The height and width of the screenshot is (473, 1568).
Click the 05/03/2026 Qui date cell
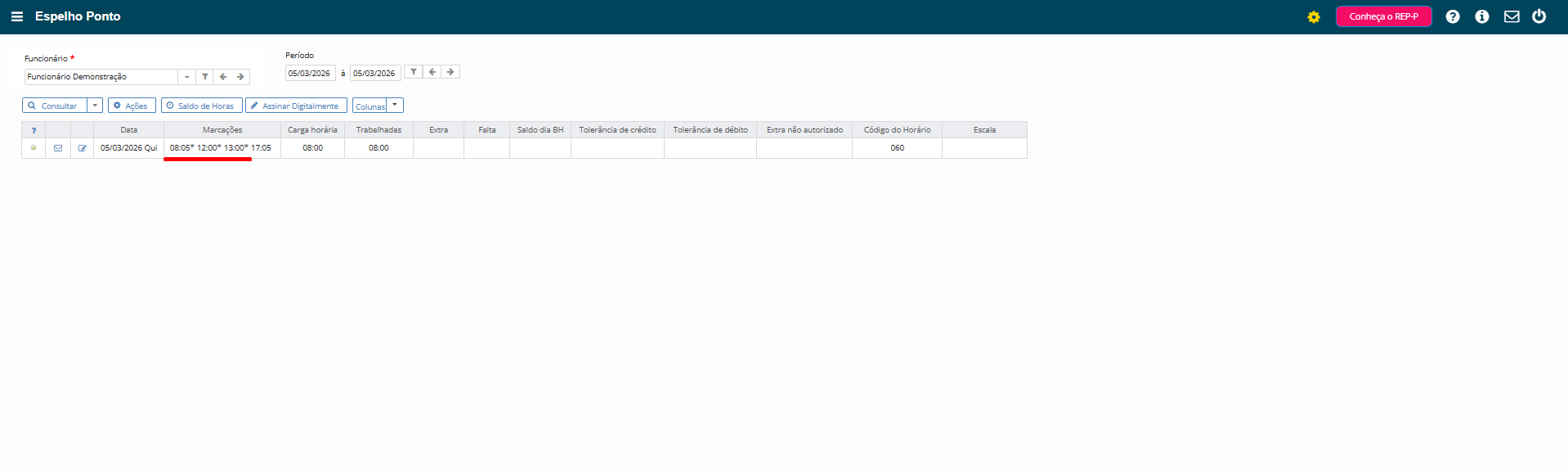(x=129, y=148)
